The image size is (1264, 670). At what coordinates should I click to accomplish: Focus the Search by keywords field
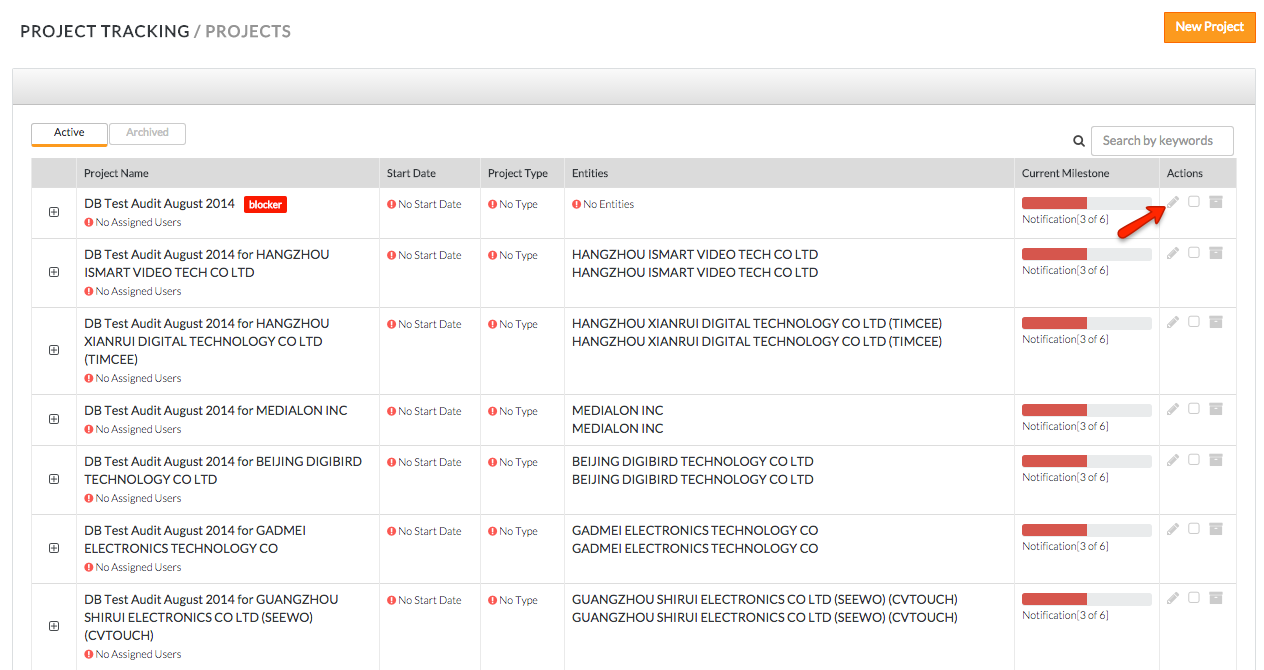click(x=1162, y=141)
